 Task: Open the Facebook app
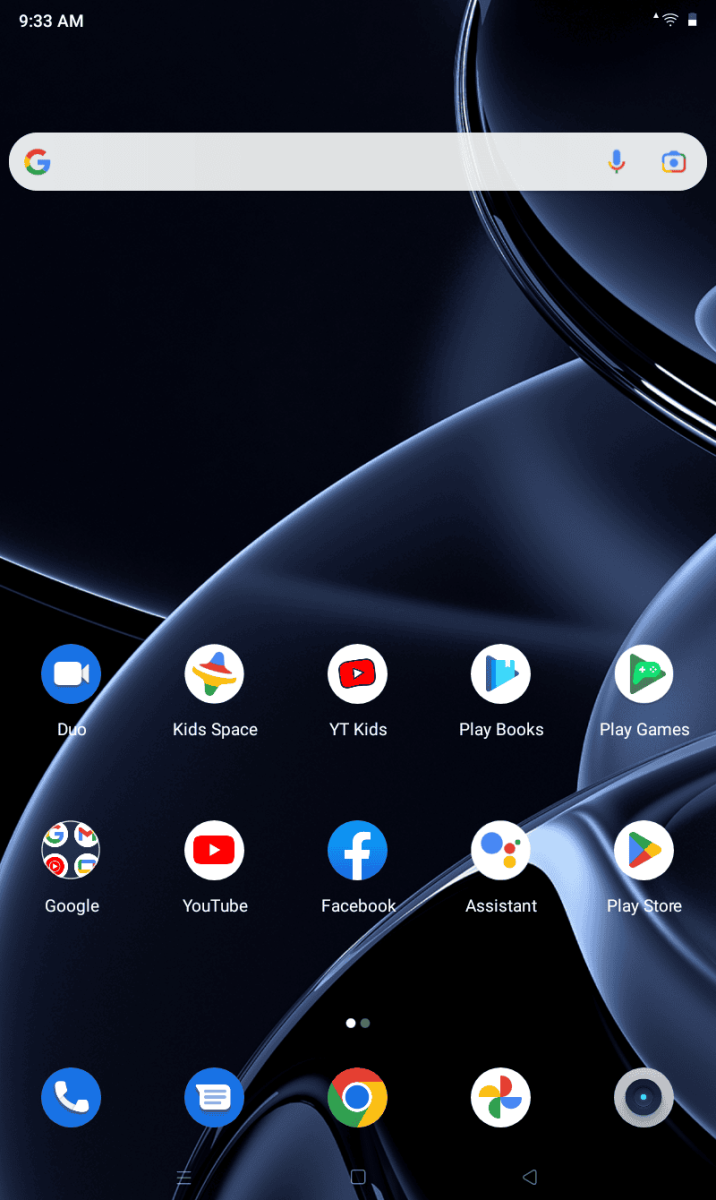coord(358,850)
